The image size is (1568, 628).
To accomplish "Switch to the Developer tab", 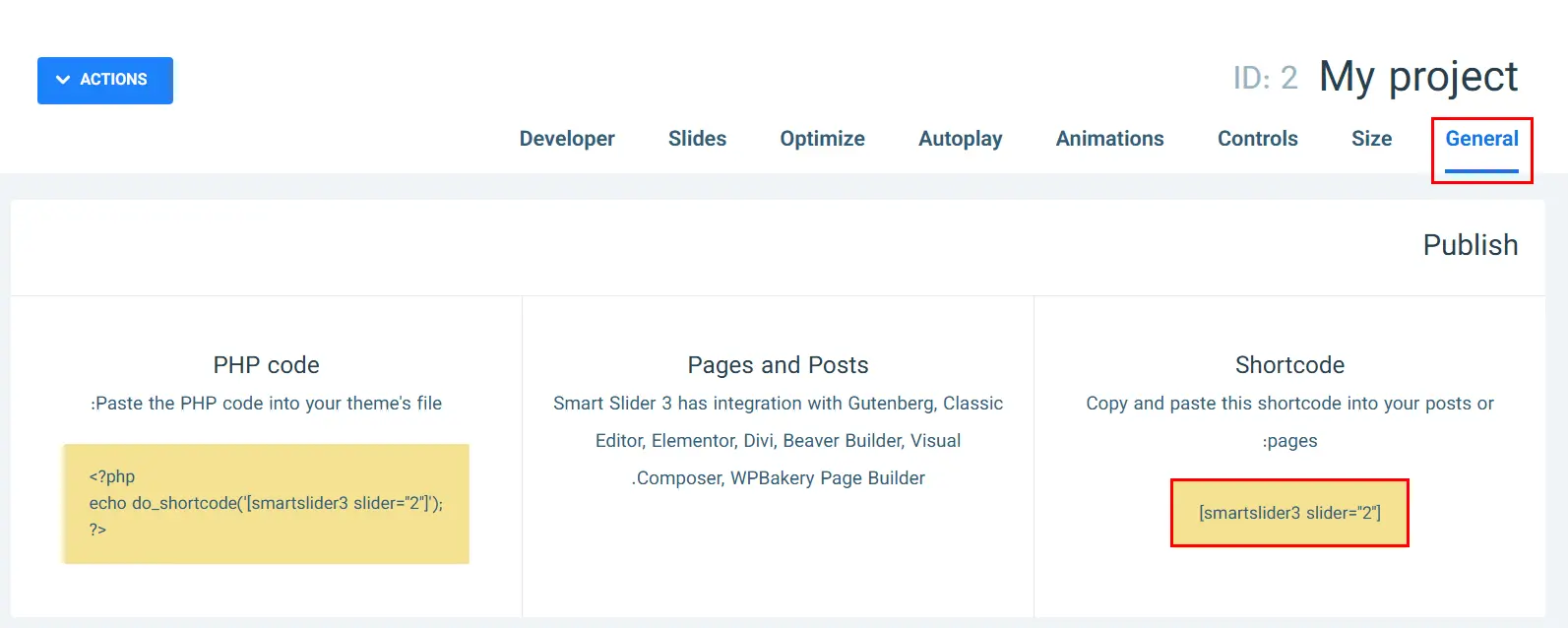I will (x=567, y=139).
